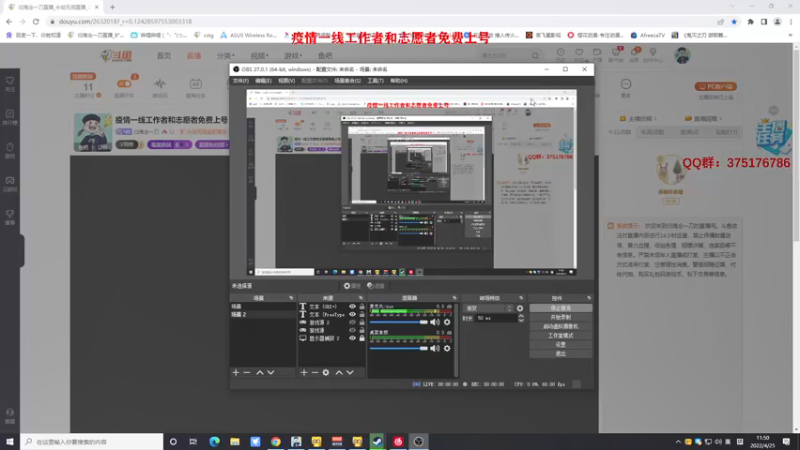Open source properties gear in sources toolbar
The image size is (800, 450).
pos(326,372)
